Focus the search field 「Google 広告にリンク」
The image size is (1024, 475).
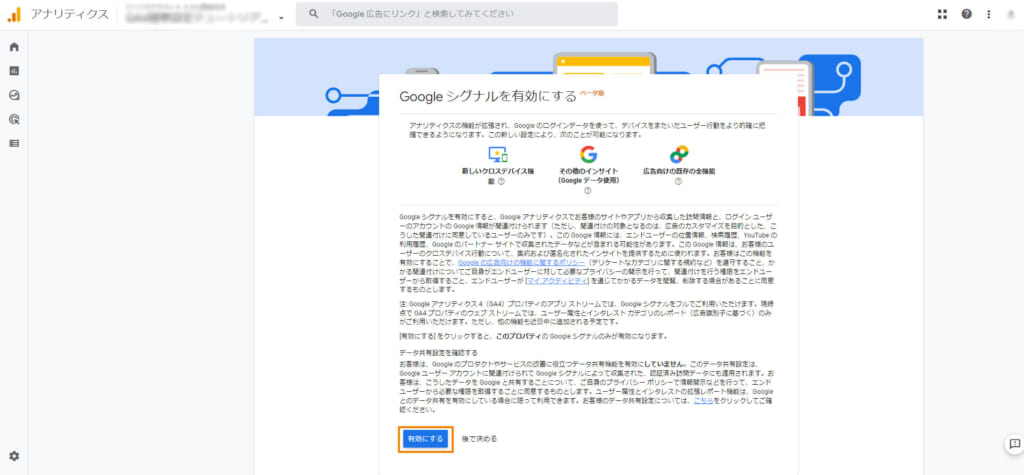pyautogui.click(x=456, y=14)
